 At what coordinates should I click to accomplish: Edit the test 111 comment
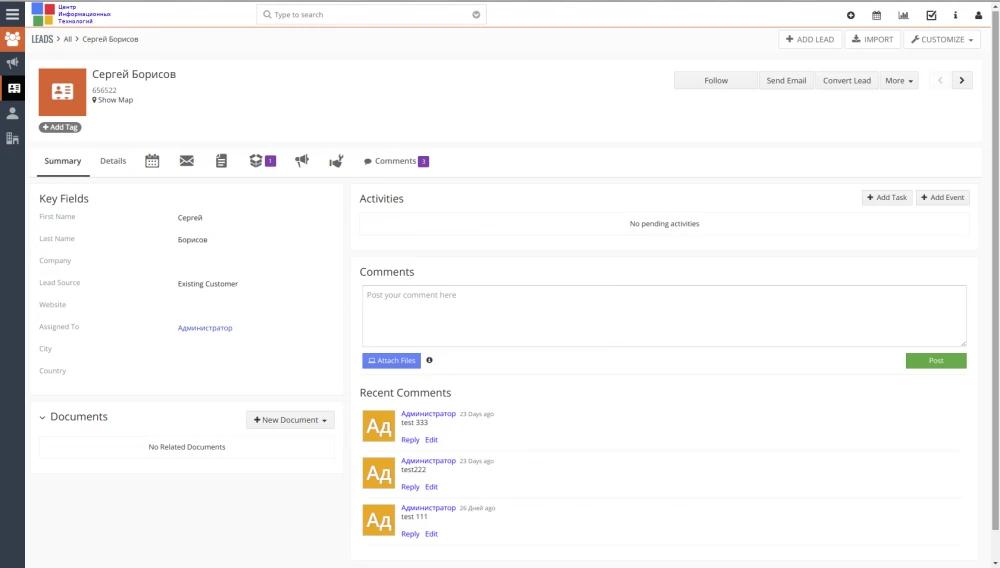[431, 534]
